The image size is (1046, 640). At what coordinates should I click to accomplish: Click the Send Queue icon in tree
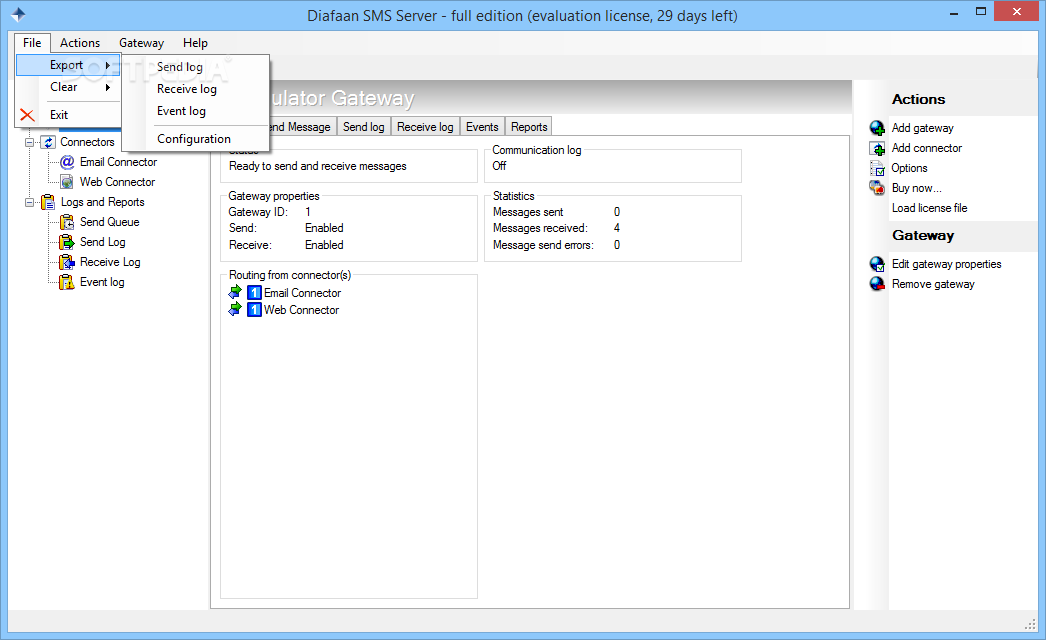[67, 222]
